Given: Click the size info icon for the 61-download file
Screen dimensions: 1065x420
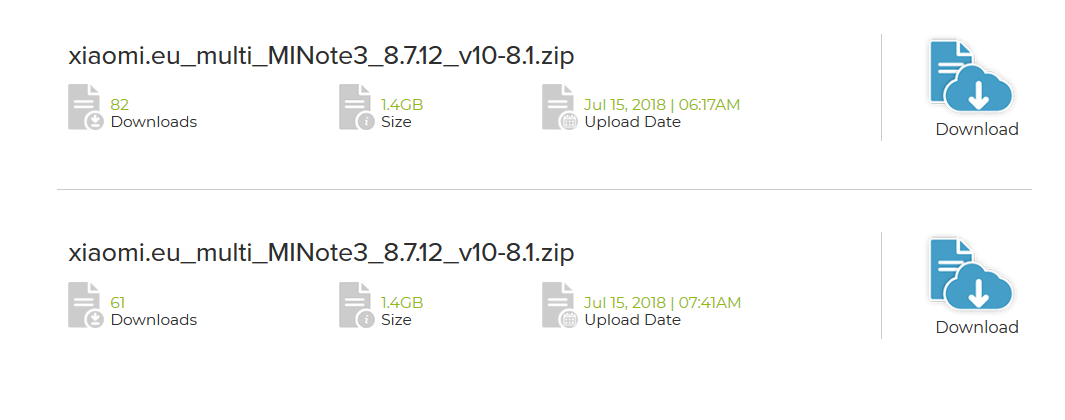Looking at the screenshot, I should pos(356,306).
